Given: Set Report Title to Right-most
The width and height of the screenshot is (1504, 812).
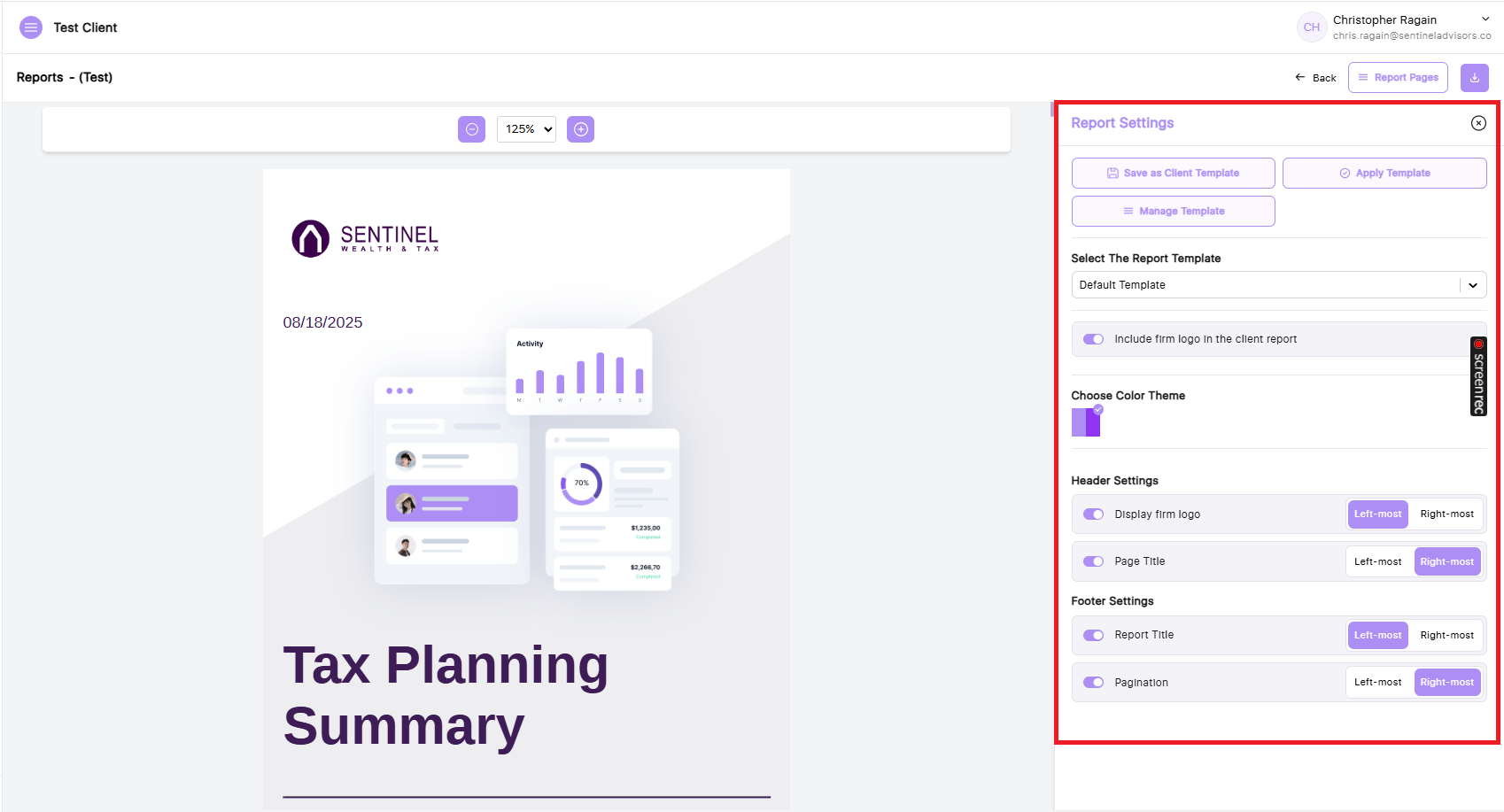Looking at the screenshot, I should pos(1446,635).
